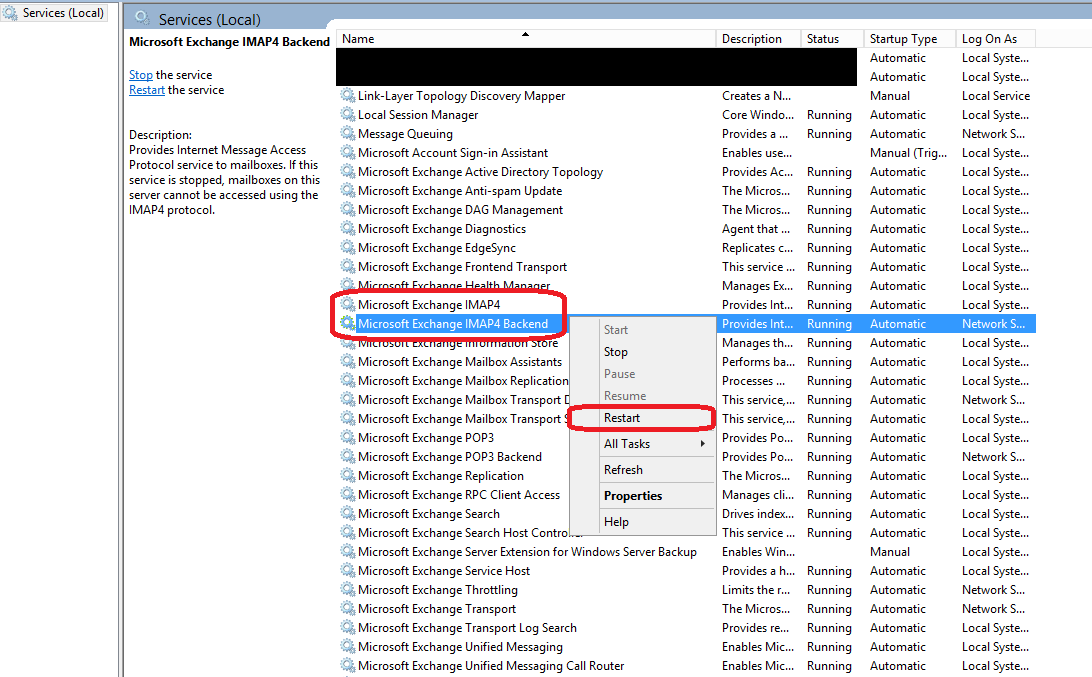Click the Services (Local) header gear icon
The width and height of the screenshot is (1092, 677).
tap(142, 18)
